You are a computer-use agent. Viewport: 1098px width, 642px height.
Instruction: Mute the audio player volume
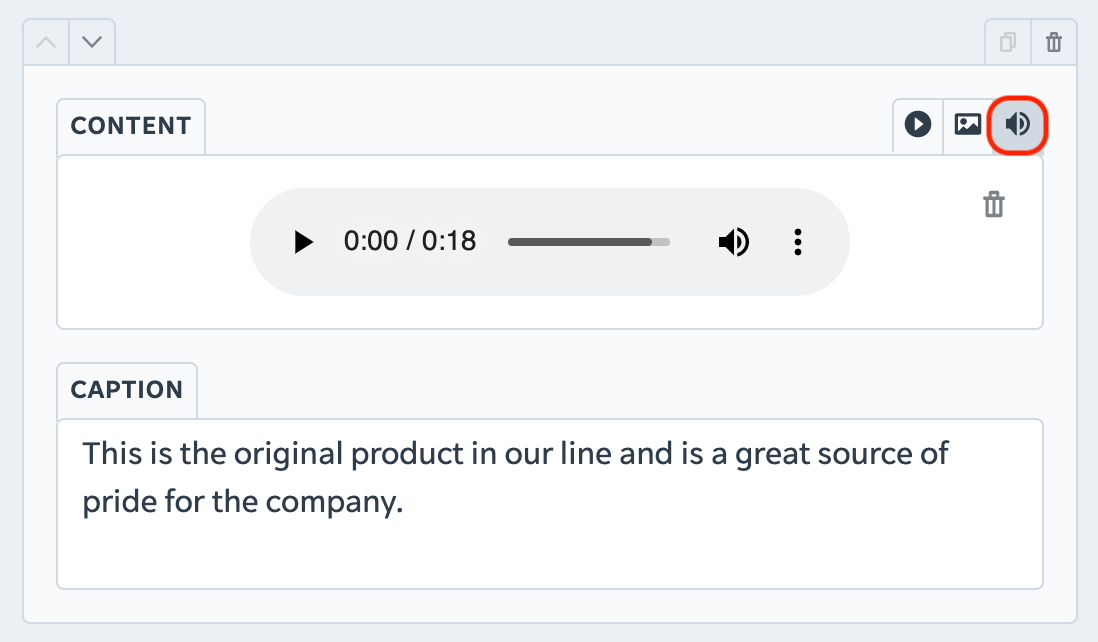(734, 242)
